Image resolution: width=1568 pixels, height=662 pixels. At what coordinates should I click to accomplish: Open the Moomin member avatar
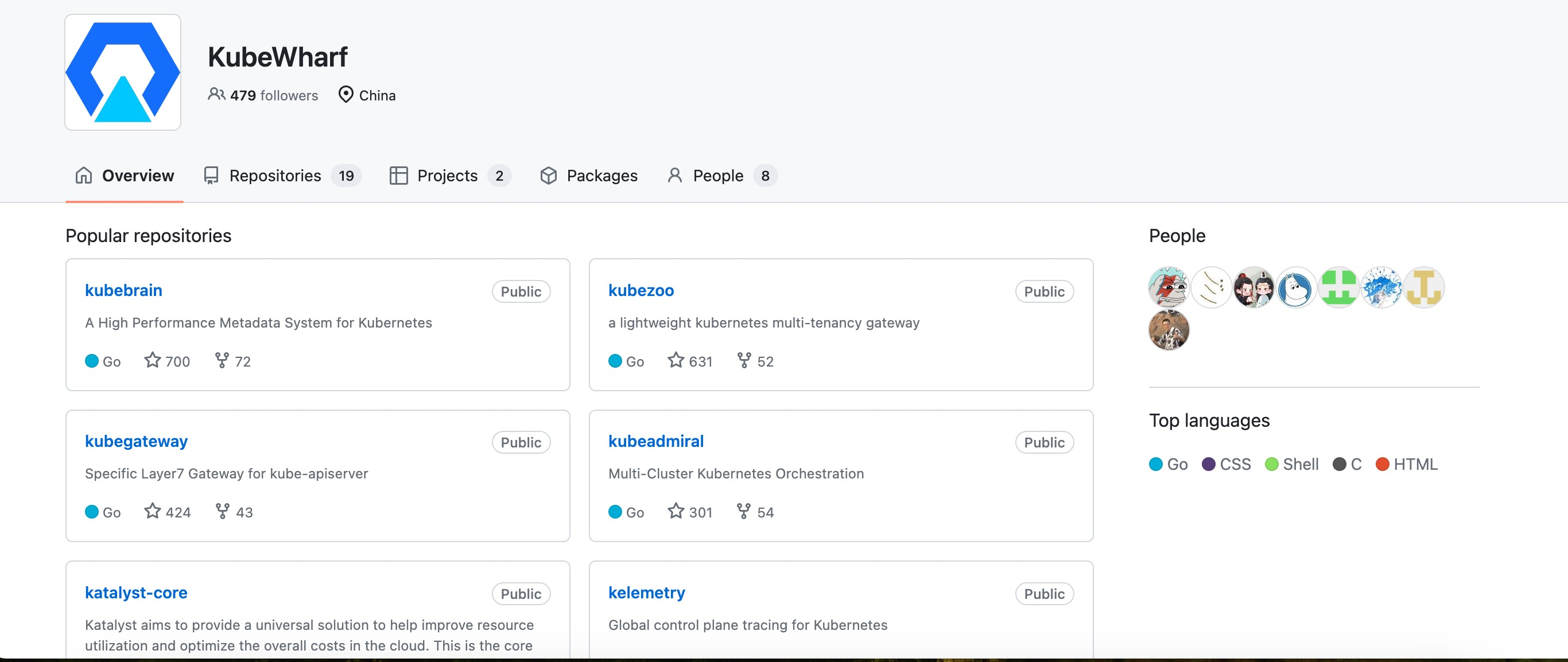tap(1296, 287)
